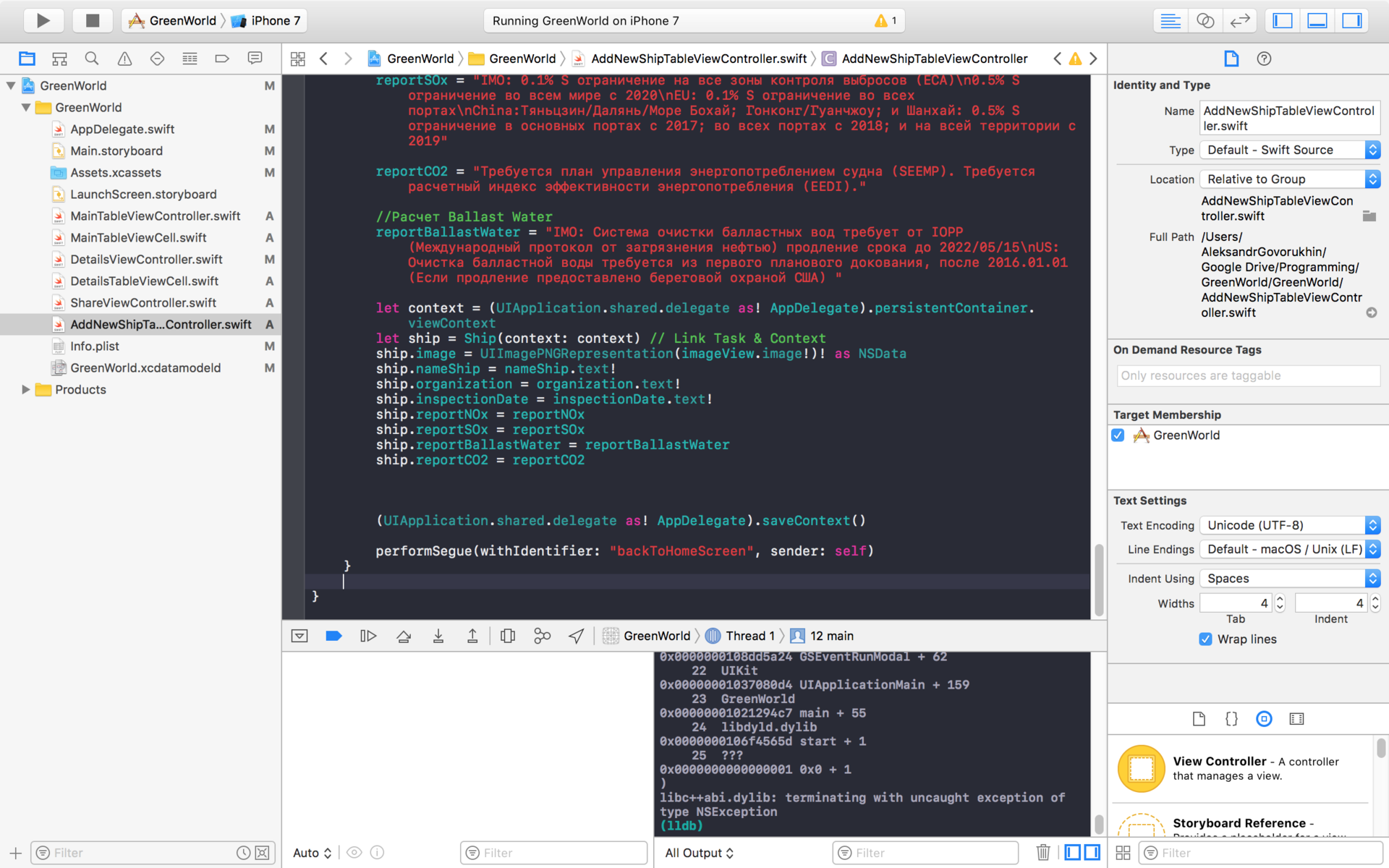Reveal full path in Finder arrow
The height and width of the screenshot is (868, 1389).
(x=1371, y=312)
